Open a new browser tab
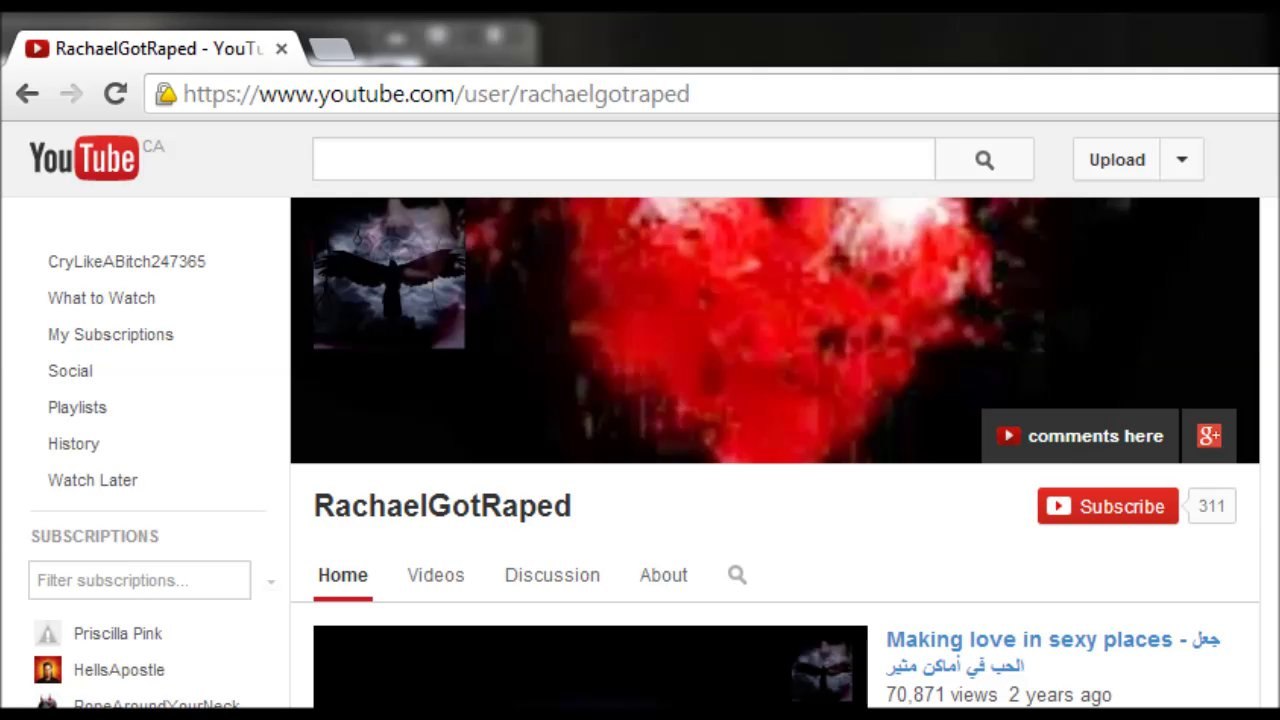The image size is (1280, 720). (x=330, y=48)
